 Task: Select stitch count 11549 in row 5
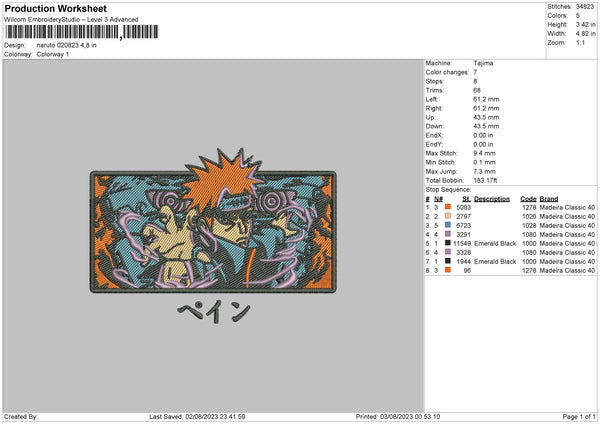462,243
